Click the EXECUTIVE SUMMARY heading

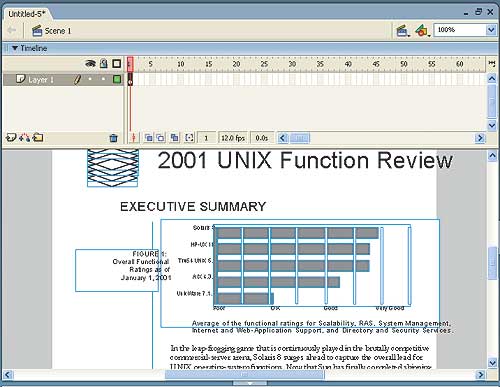193,207
